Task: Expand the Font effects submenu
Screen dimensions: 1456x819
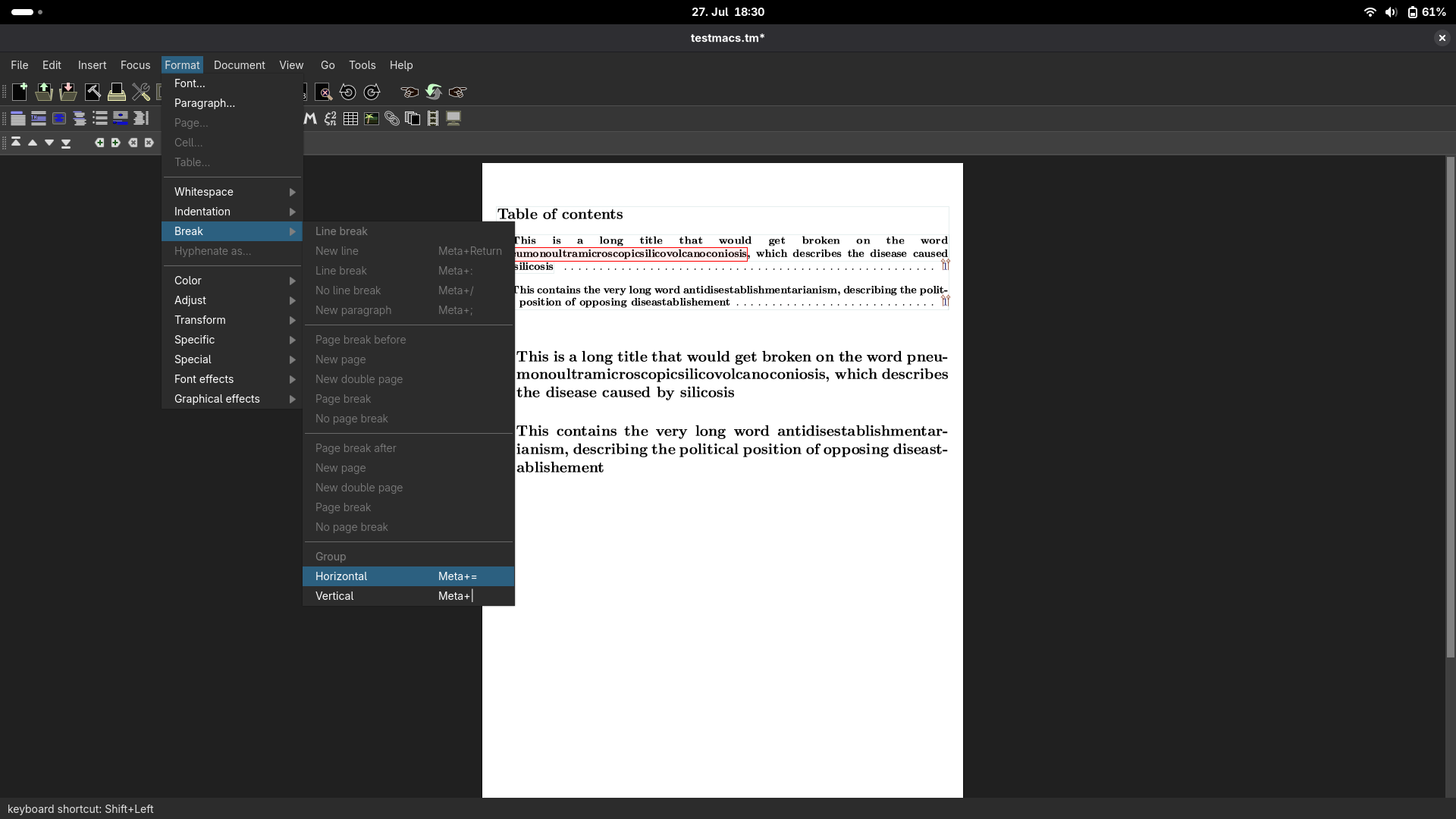Action: pos(232,379)
